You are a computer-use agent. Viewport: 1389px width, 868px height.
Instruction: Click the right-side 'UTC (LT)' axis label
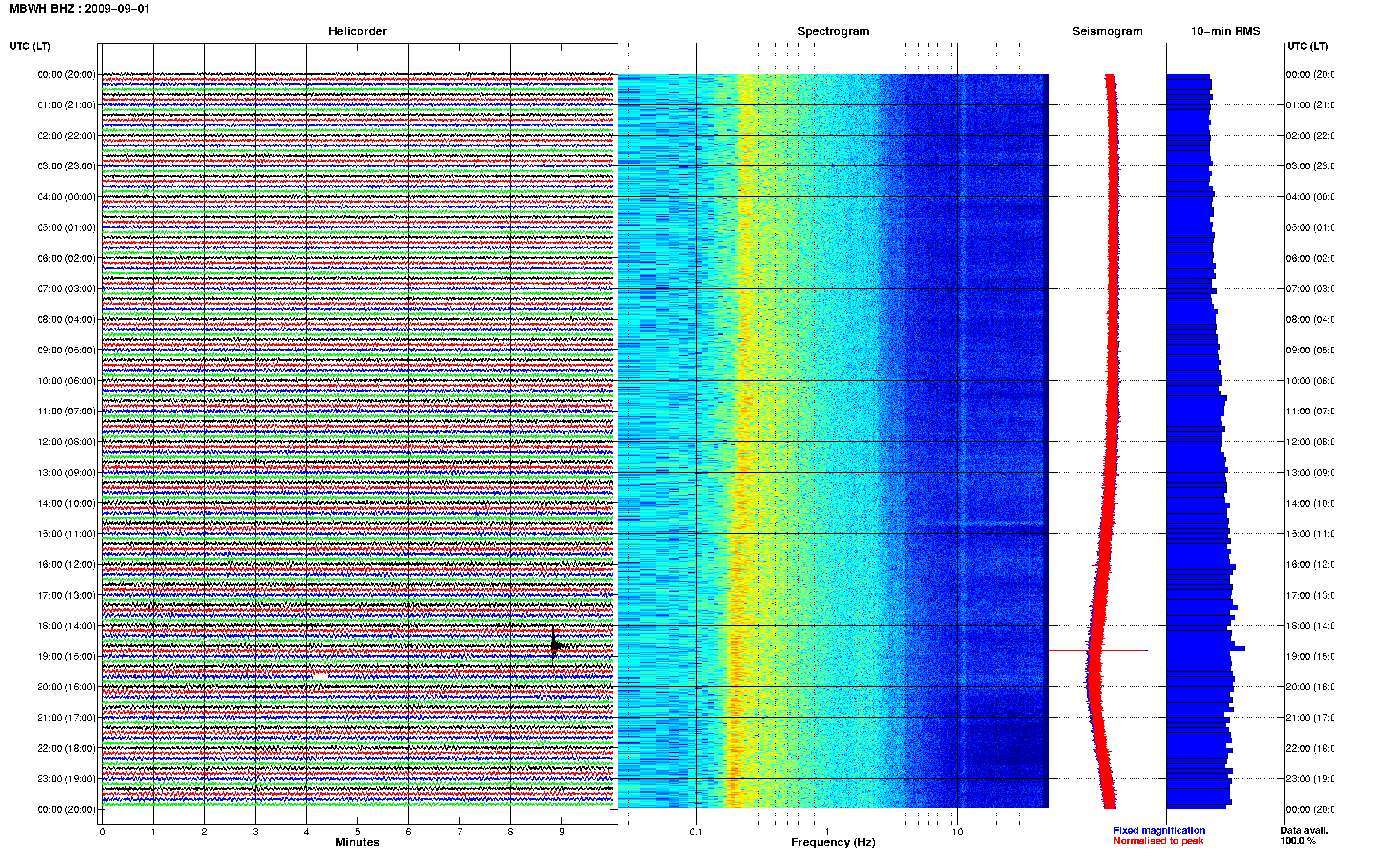pos(1307,46)
